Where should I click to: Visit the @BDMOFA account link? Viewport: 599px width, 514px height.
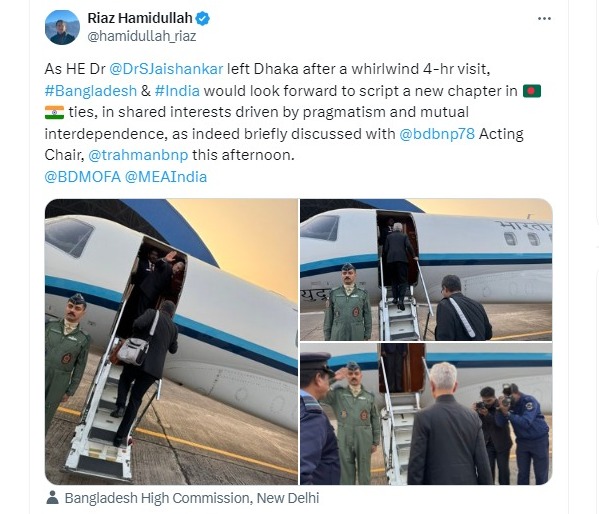point(83,177)
